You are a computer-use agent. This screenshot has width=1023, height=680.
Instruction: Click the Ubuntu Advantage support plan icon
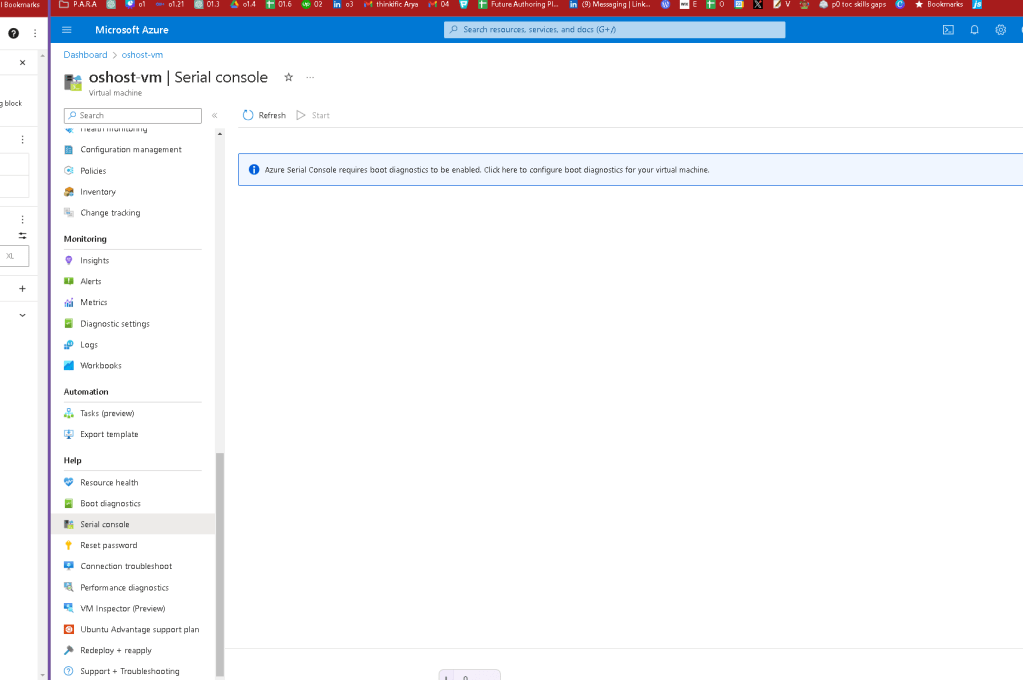point(69,629)
